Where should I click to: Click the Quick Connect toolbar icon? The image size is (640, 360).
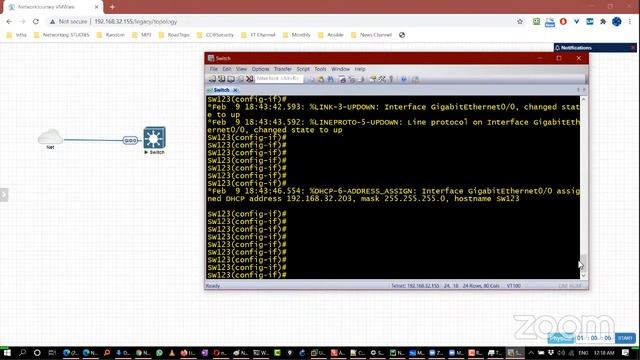[x=221, y=79]
